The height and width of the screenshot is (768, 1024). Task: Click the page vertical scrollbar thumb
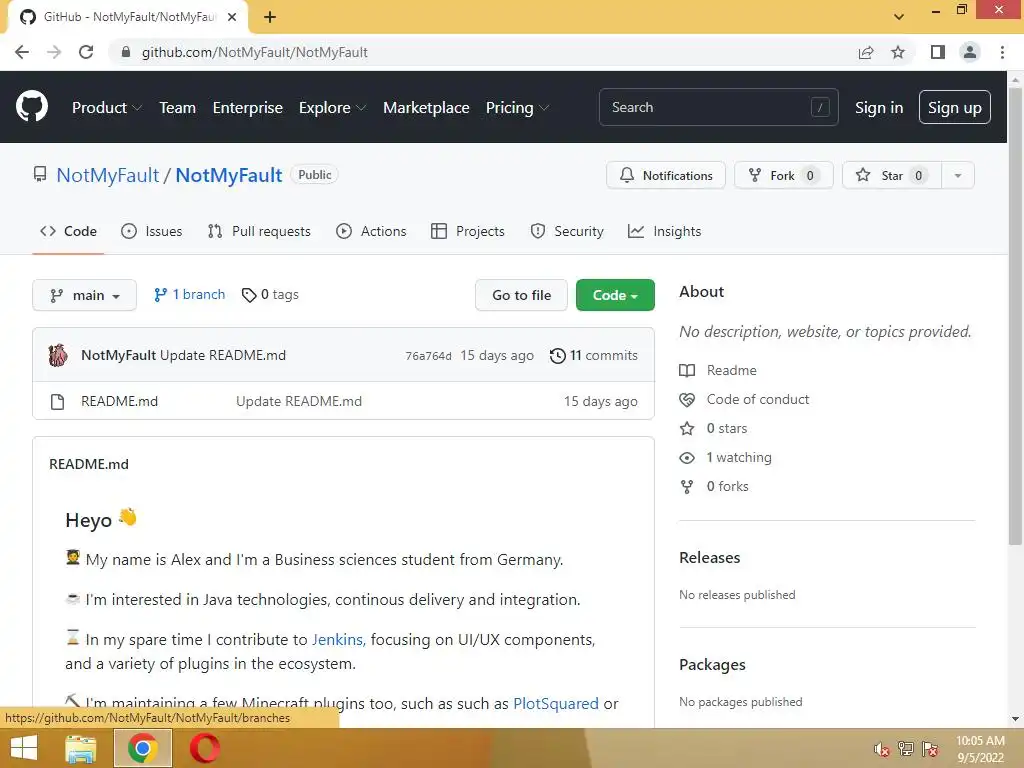pyautogui.click(x=1015, y=316)
